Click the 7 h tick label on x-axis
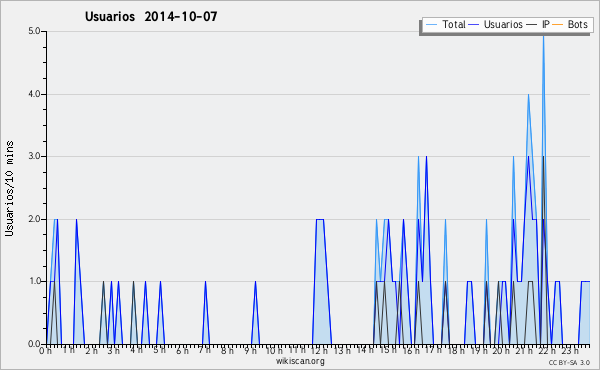The width and height of the screenshot is (600, 370). click(204, 350)
